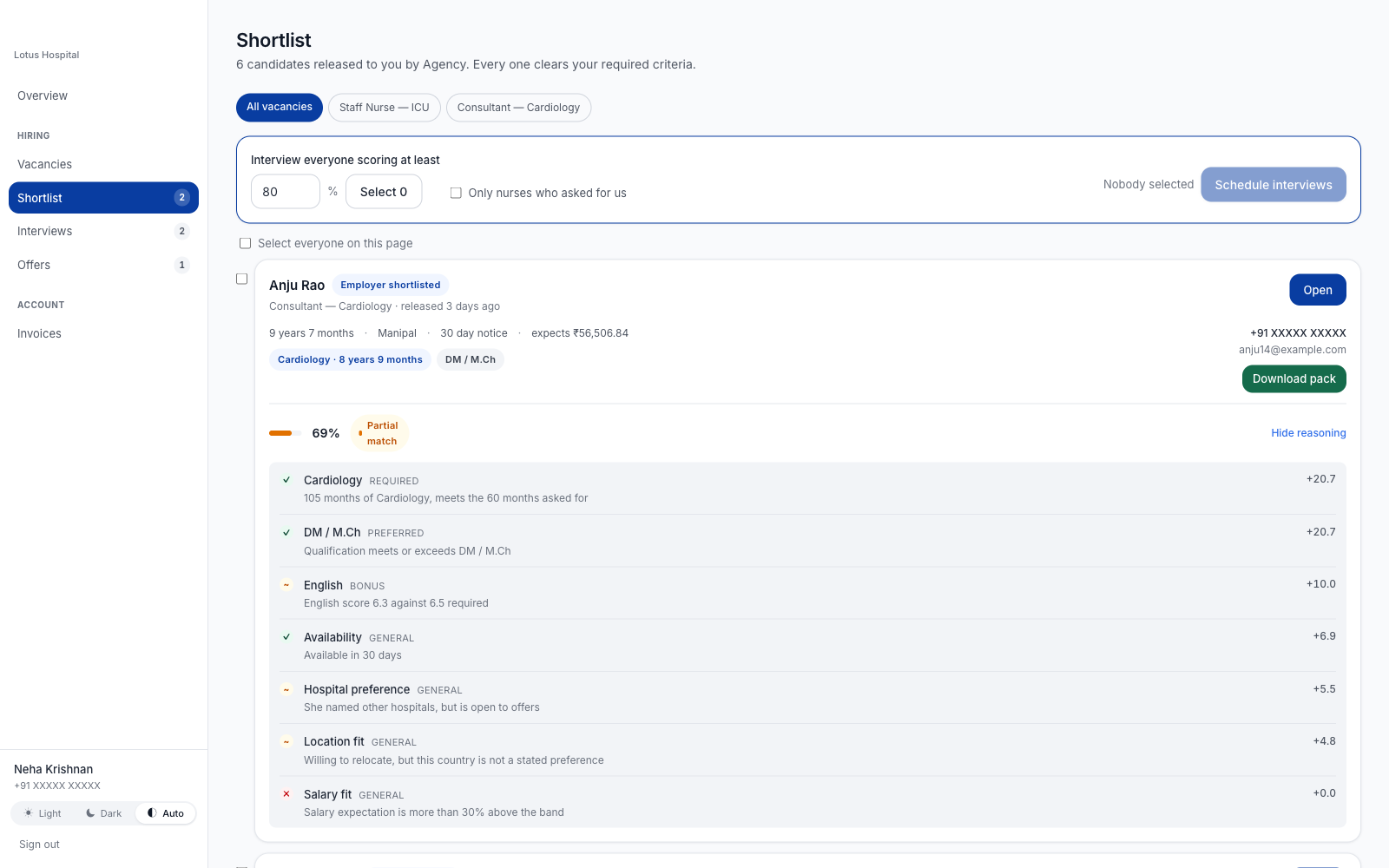Enable Only nurses who asked for us
The image size is (1389, 868).
click(456, 193)
